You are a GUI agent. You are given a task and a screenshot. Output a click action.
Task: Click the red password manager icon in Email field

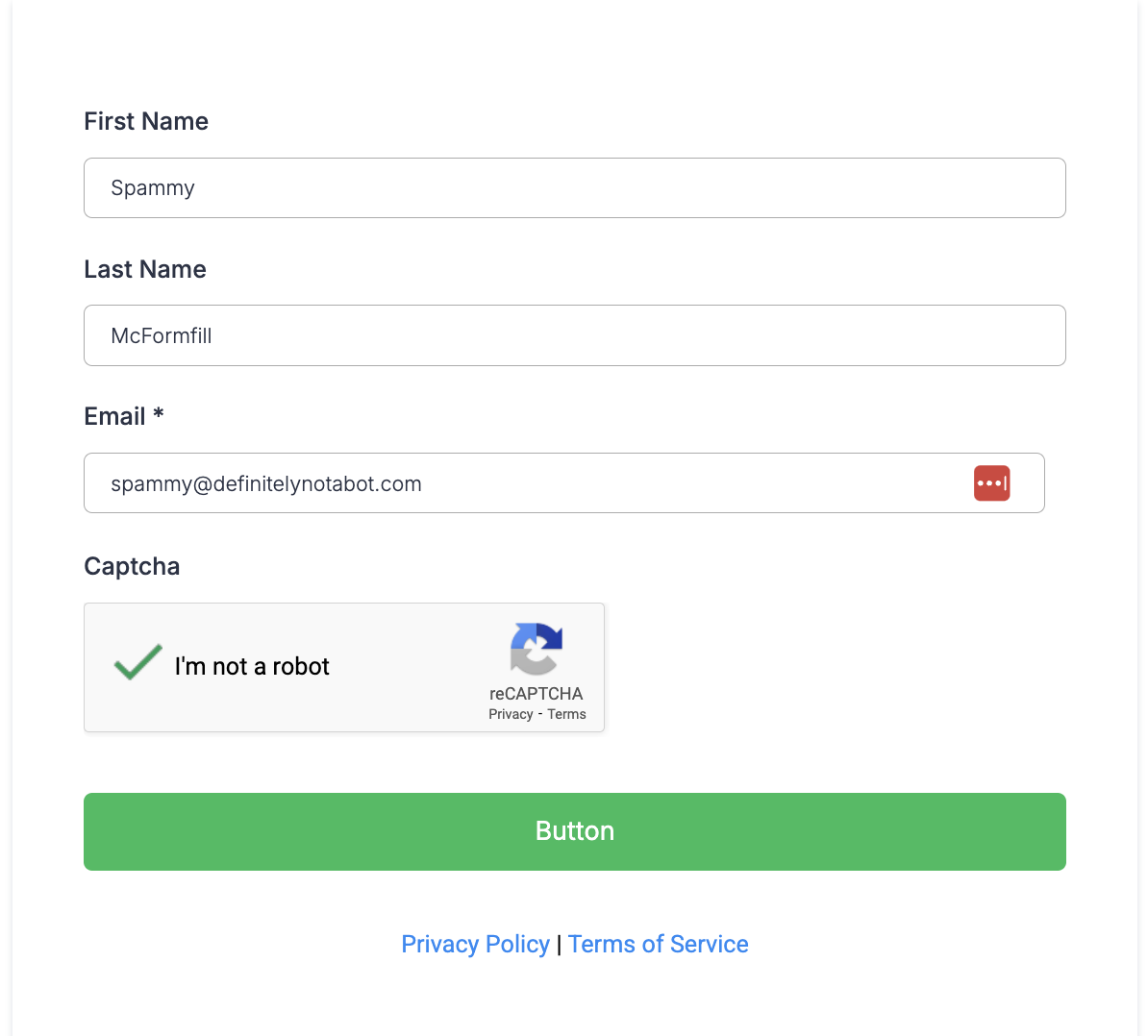coord(991,482)
